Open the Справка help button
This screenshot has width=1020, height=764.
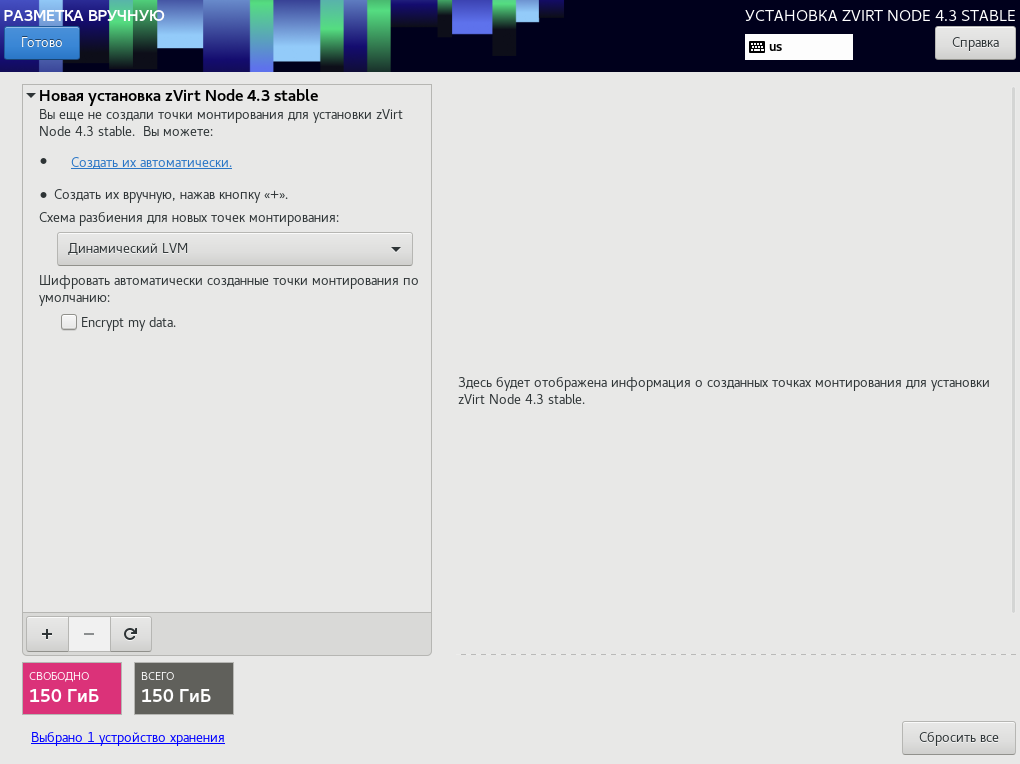[x=974, y=43]
